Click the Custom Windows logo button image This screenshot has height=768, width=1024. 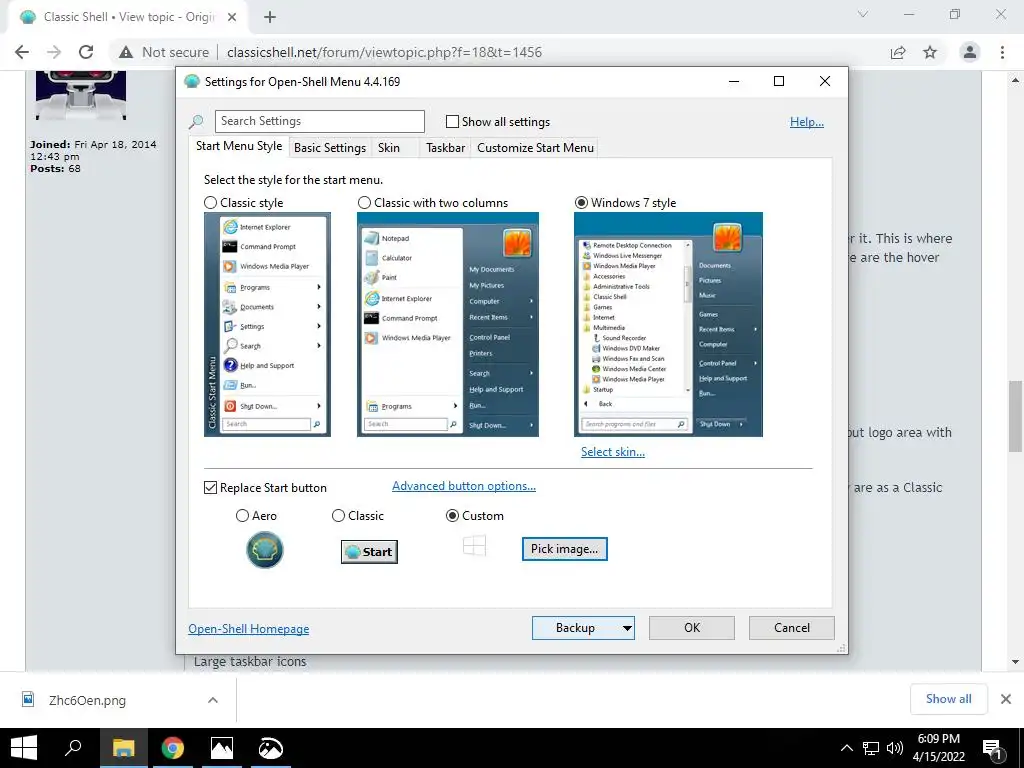tap(474, 546)
